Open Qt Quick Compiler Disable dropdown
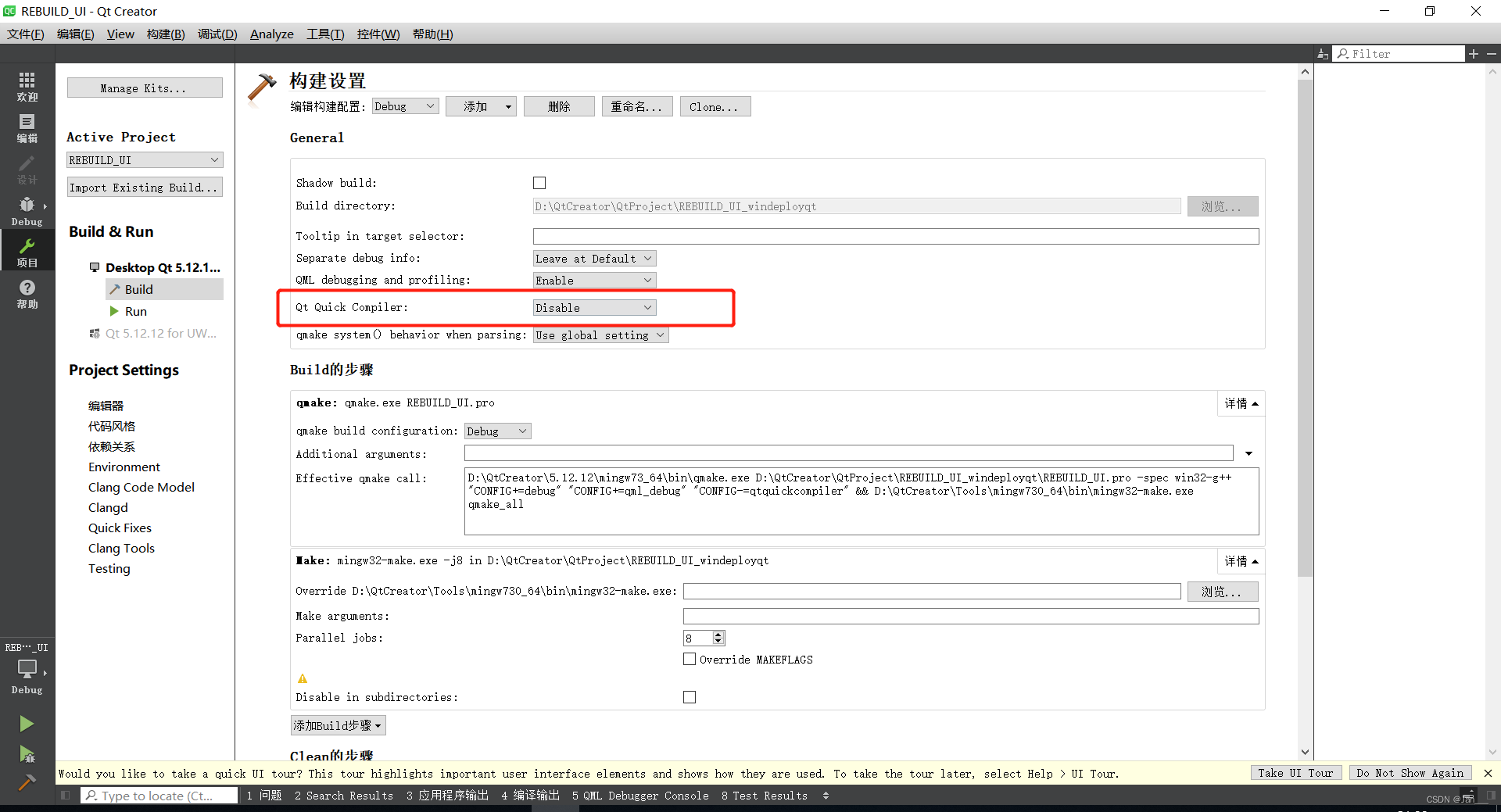The image size is (1501, 812). click(x=594, y=308)
